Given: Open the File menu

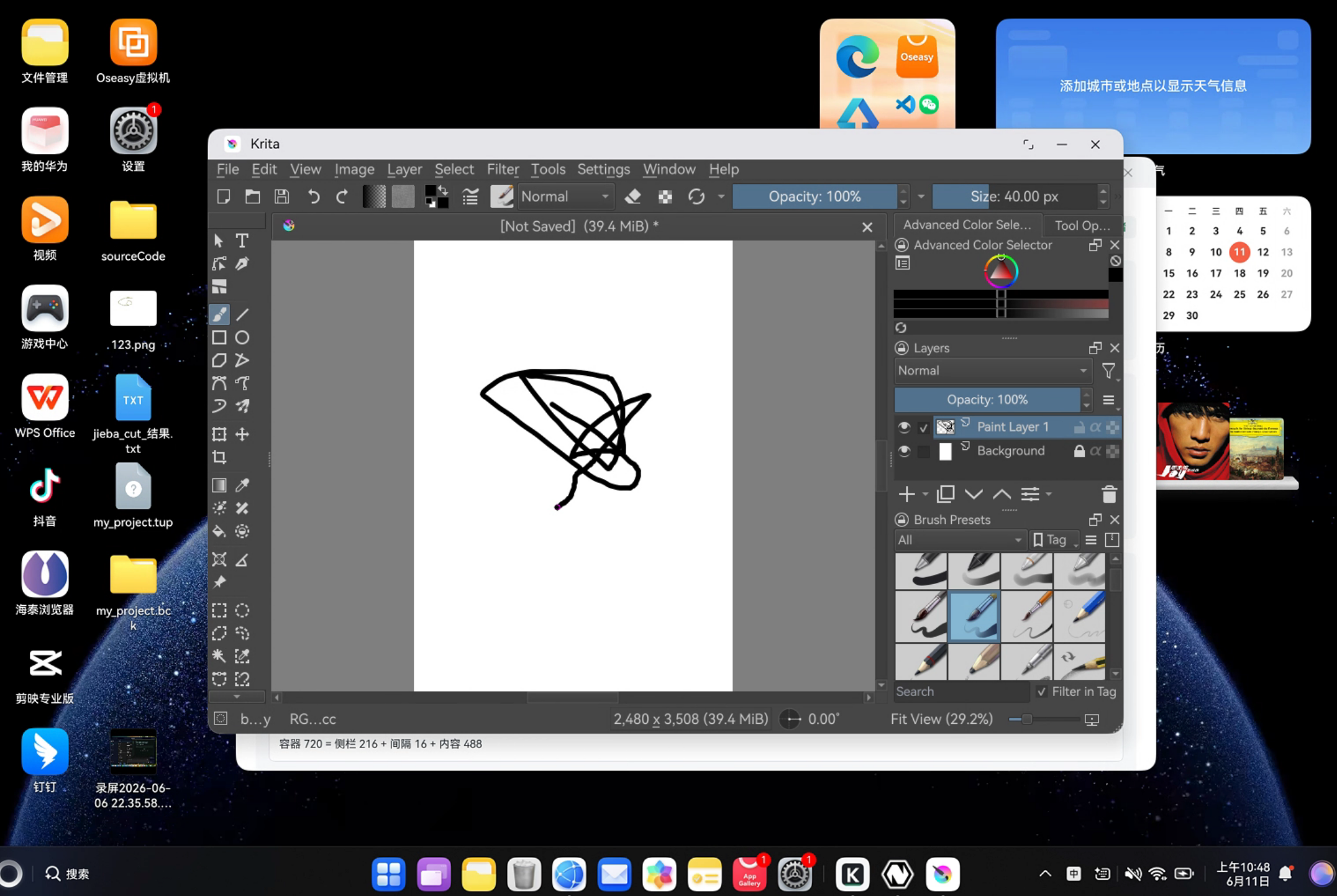Looking at the screenshot, I should tap(227, 169).
